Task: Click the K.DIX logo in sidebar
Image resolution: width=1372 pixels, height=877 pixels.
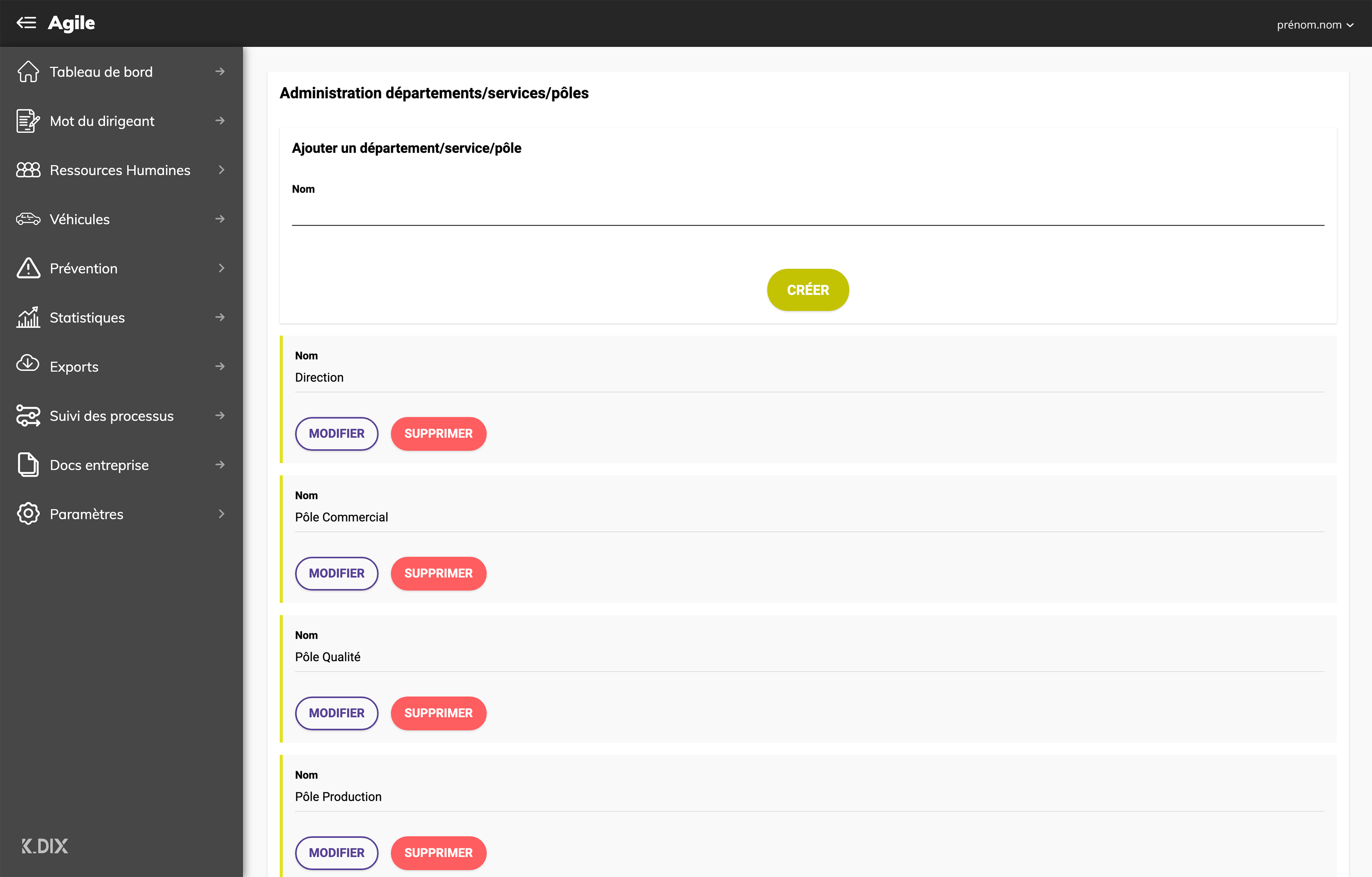Action: [x=44, y=846]
